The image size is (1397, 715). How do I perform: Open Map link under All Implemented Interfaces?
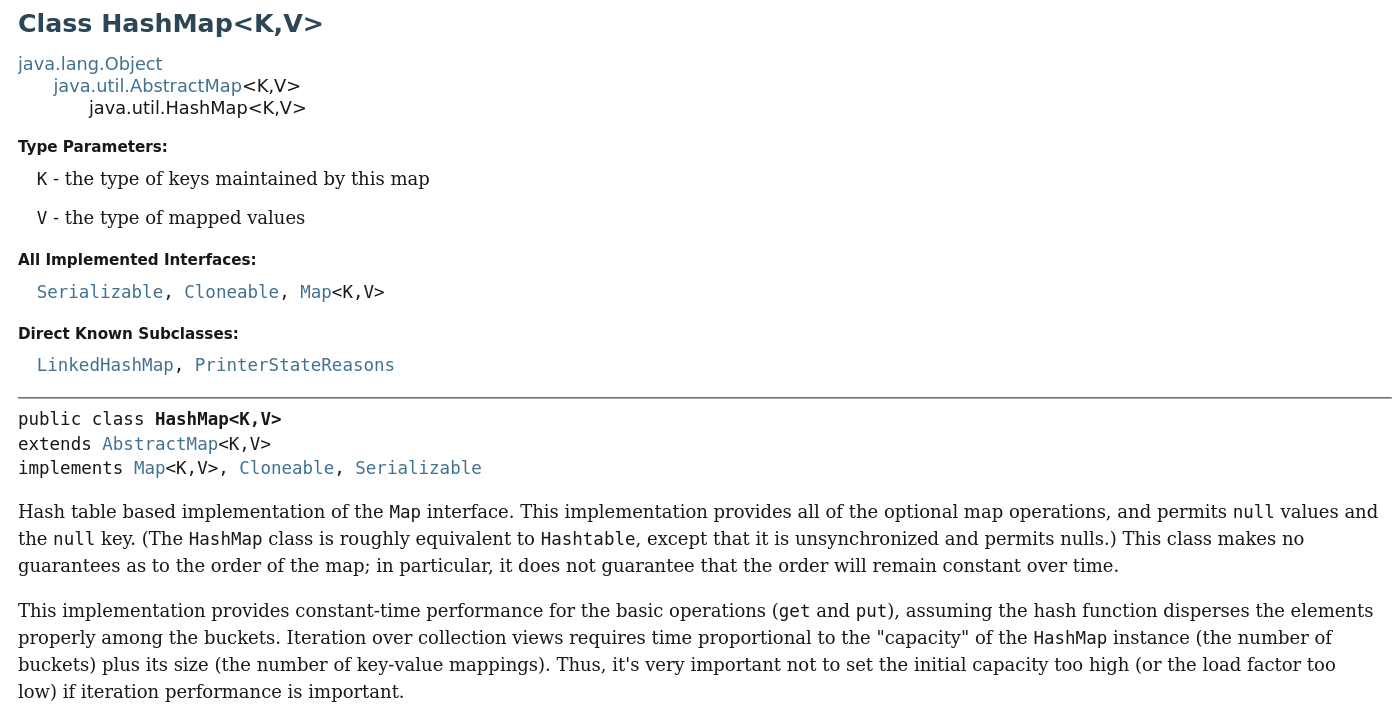click(x=315, y=293)
